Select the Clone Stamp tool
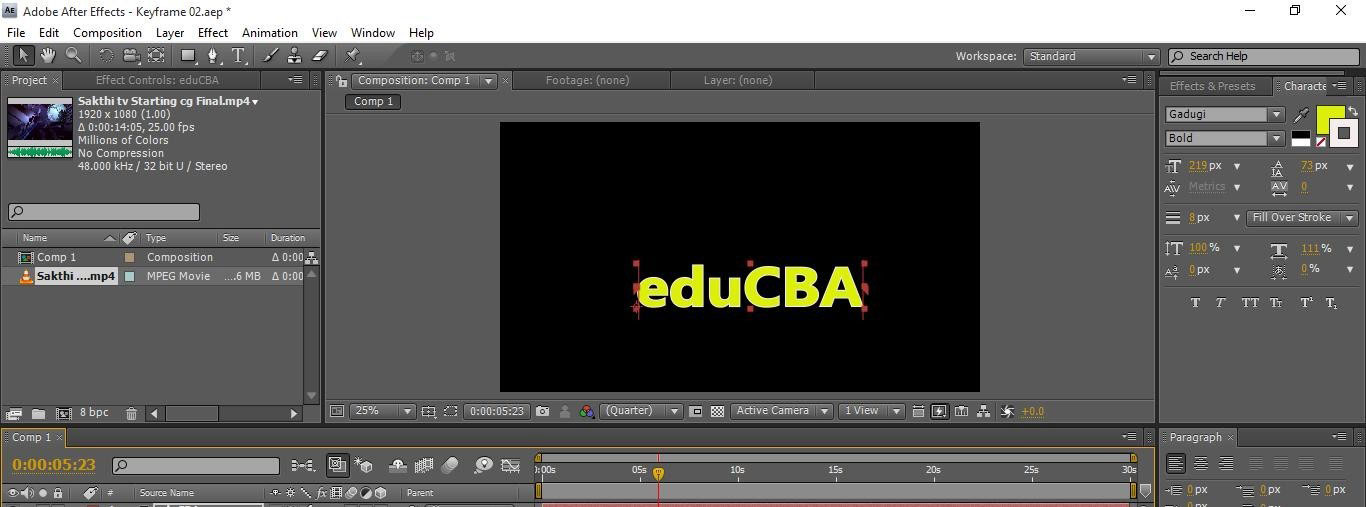The width and height of the screenshot is (1366, 507). point(295,56)
